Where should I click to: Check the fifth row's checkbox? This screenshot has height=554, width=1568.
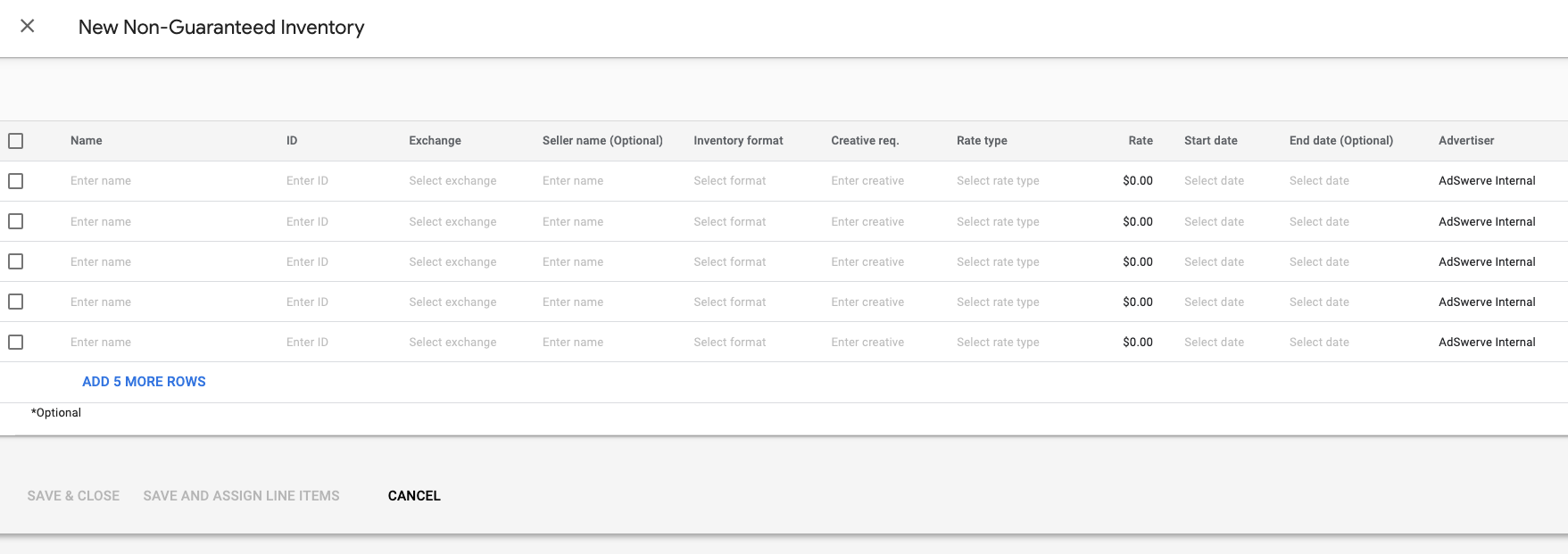click(16, 342)
